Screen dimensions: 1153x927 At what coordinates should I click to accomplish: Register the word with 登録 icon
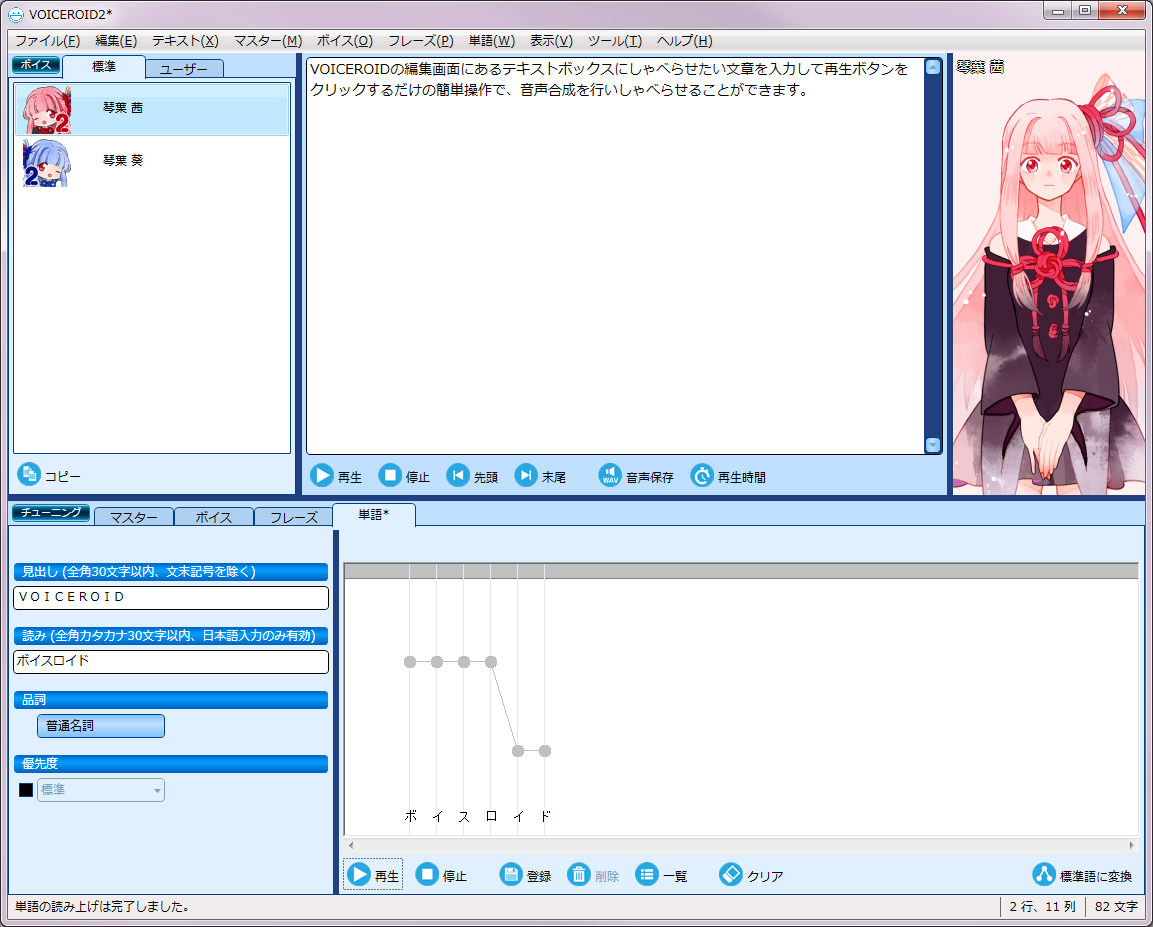(x=511, y=874)
